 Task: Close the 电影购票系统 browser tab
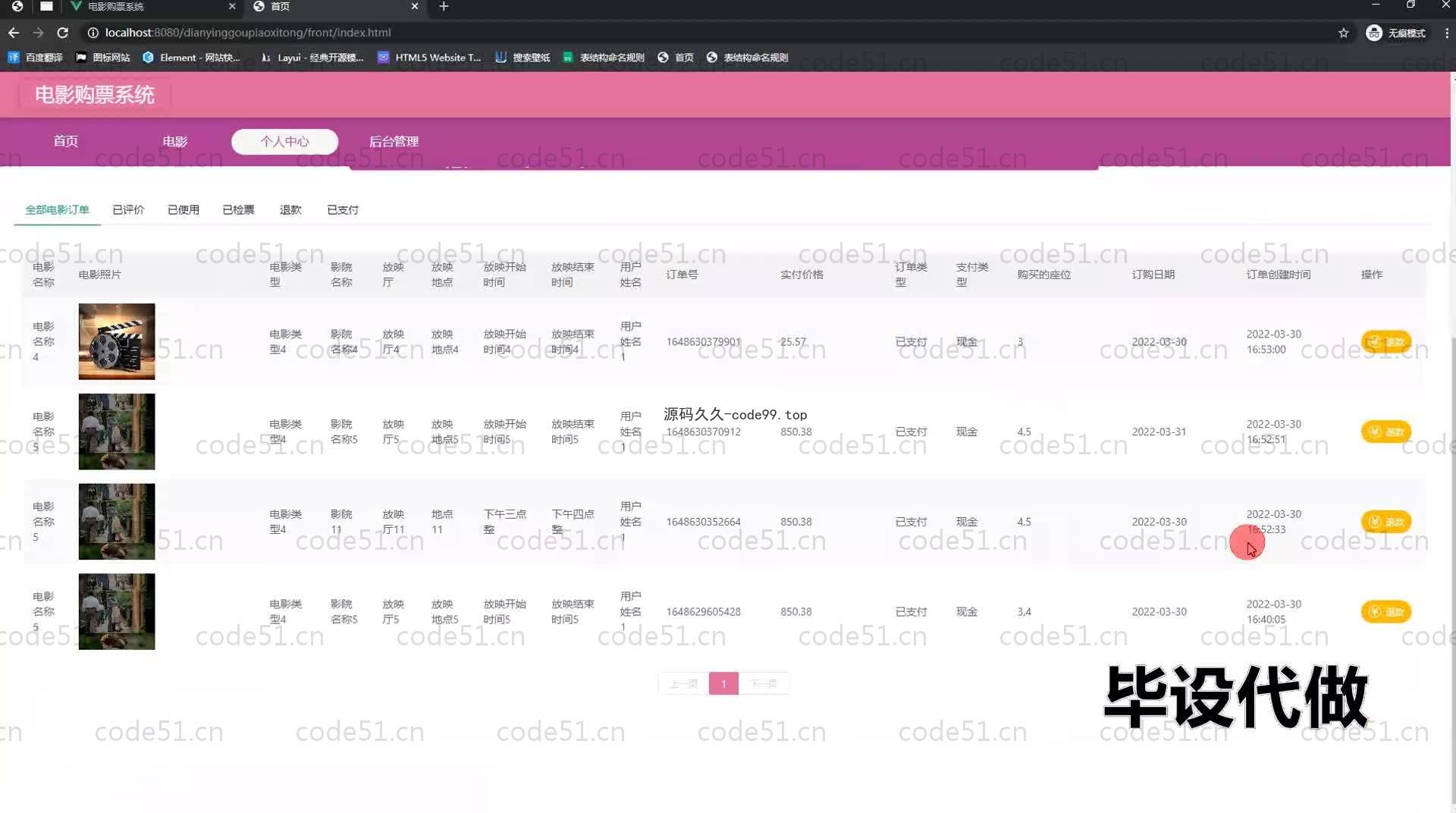pyautogui.click(x=232, y=6)
